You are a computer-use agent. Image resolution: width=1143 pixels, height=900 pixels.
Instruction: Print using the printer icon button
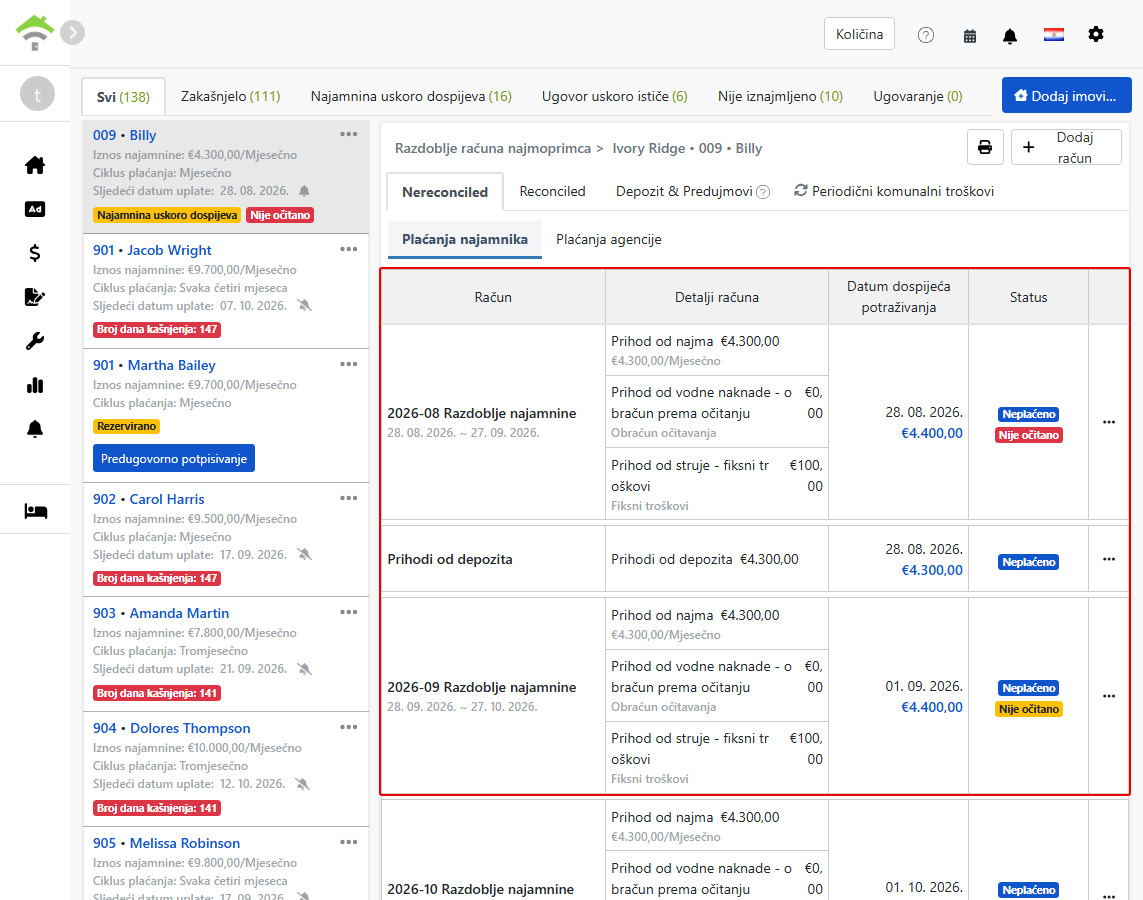(x=985, y=147)
